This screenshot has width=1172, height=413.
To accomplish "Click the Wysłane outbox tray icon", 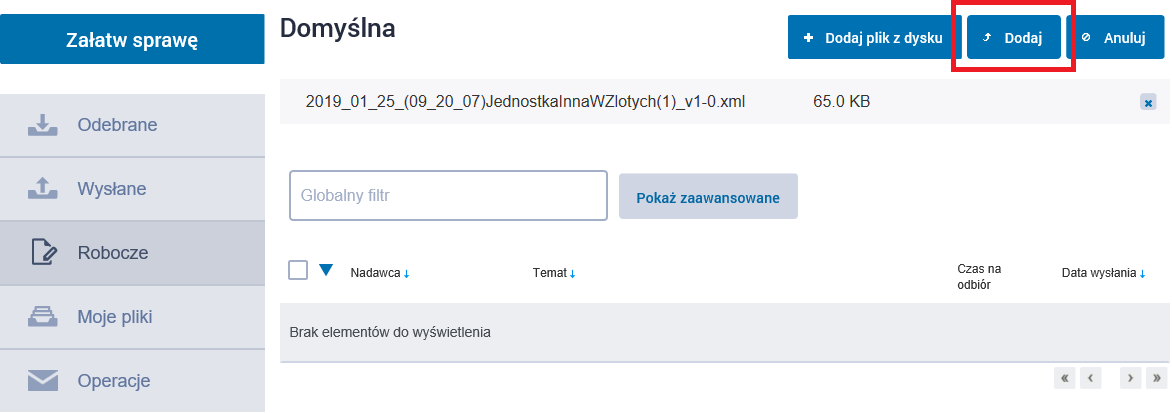I will click(x=41, y=189).
